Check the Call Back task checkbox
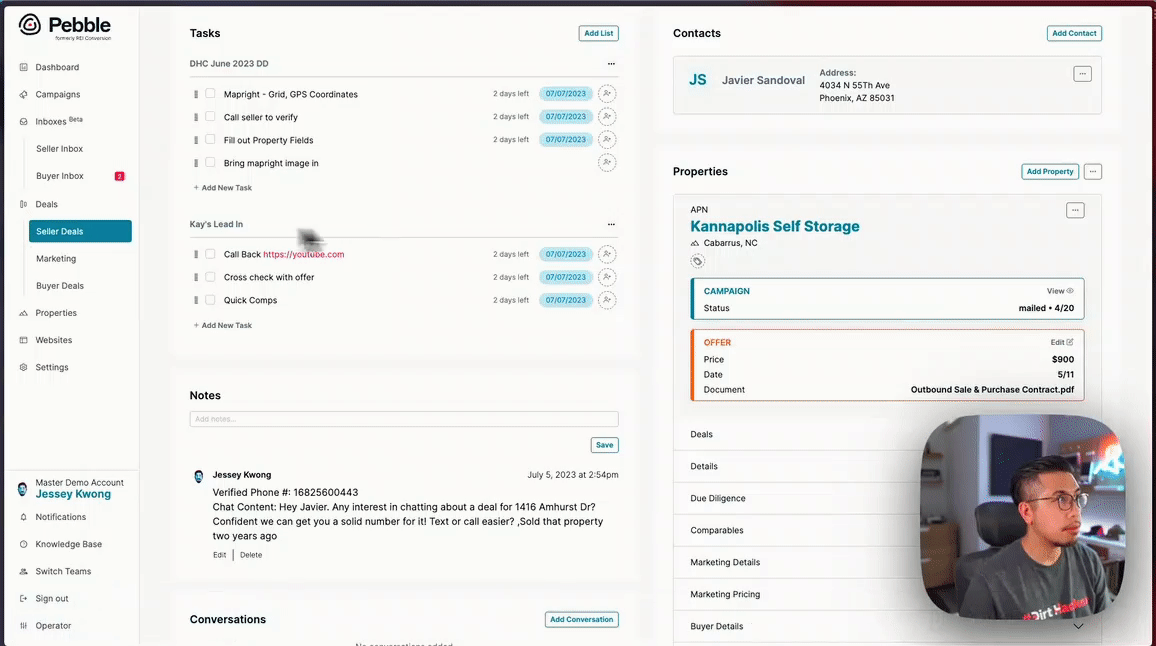This screenshot has width=1156, height=646. (x=210, y=254)
